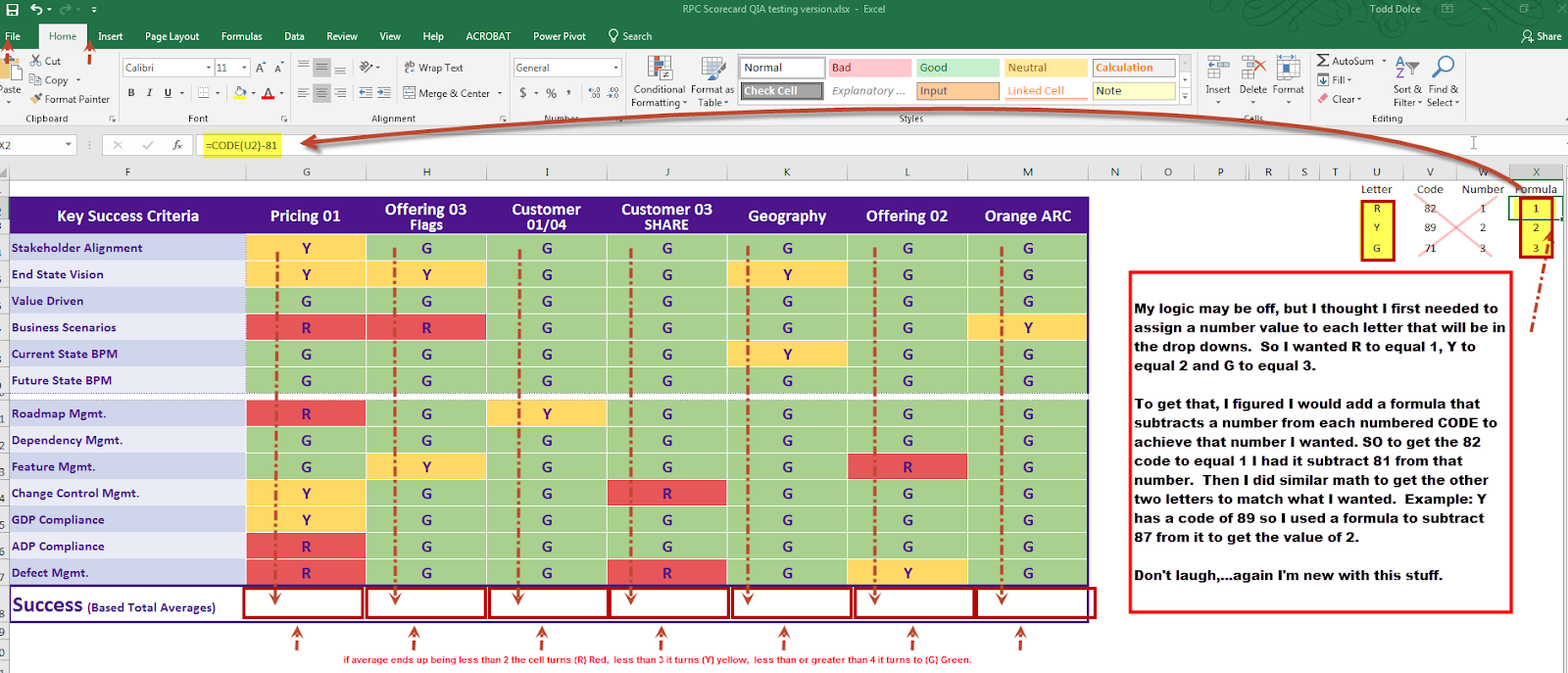
Task: Toggle Underline formatting
Action: 168,93
